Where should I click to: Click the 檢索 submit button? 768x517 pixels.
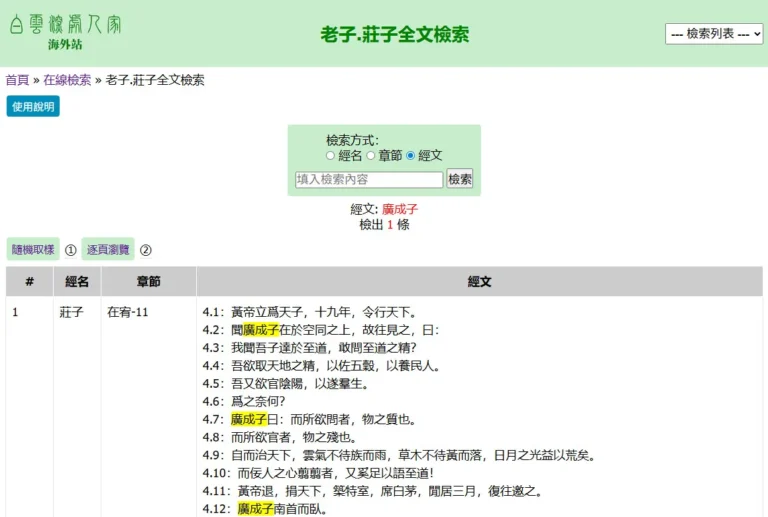pyautogui.click(x=459, y=179)
